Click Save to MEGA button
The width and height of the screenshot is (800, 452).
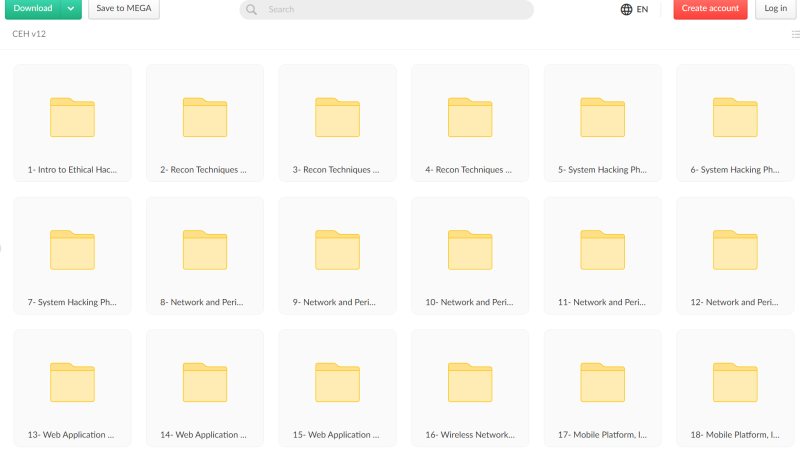[124, 9]
